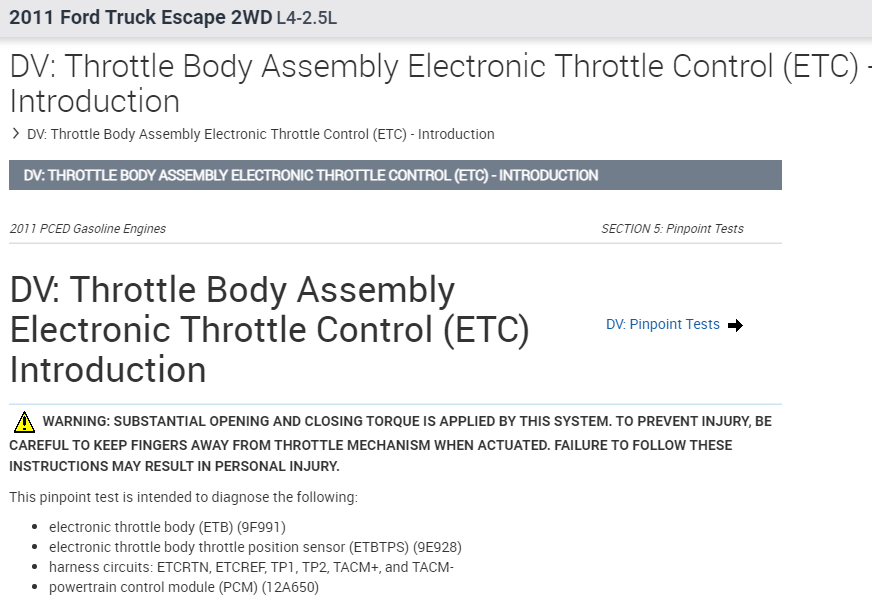Select the harness circuits list item
Viewport: 872px width, 606px height.
[251, 567]
